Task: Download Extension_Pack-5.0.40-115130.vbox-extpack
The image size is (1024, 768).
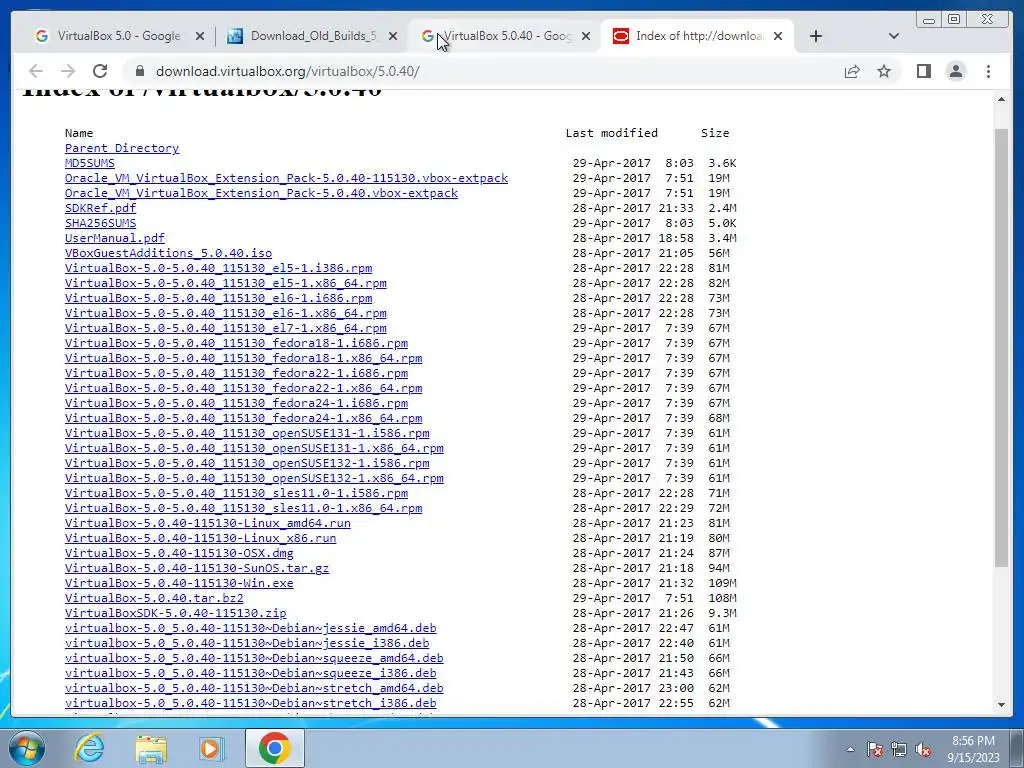Action: coord(286,178)
